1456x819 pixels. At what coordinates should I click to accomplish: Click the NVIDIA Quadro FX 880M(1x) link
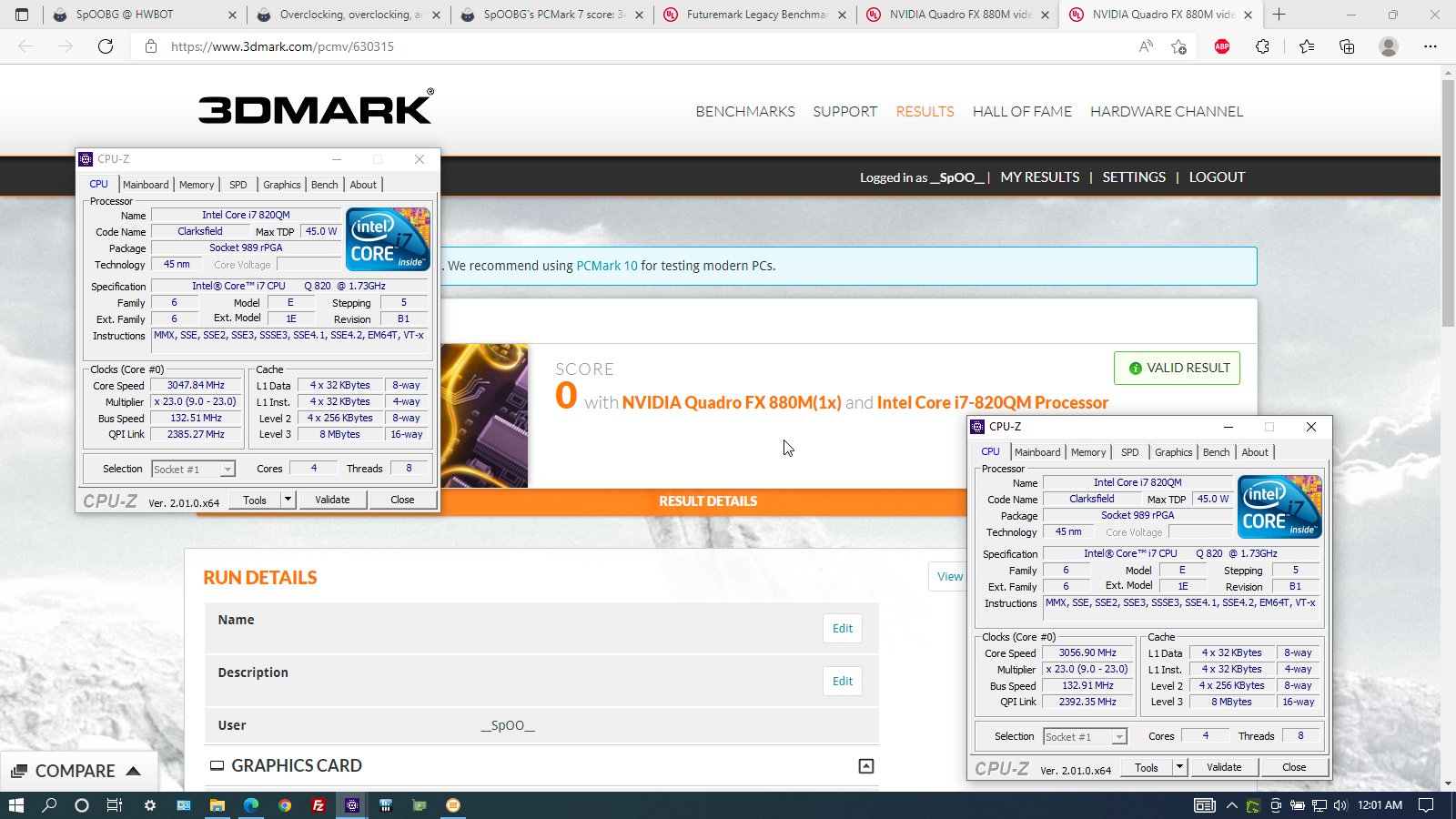coord(732,402)
